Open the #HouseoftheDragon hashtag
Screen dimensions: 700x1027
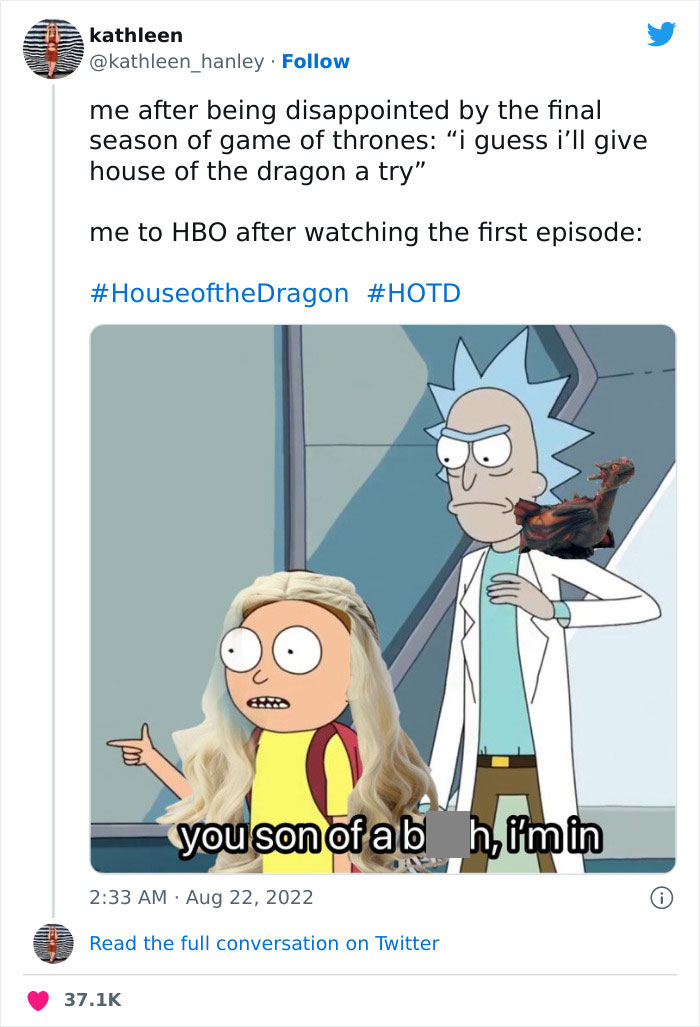coord(219,293)
